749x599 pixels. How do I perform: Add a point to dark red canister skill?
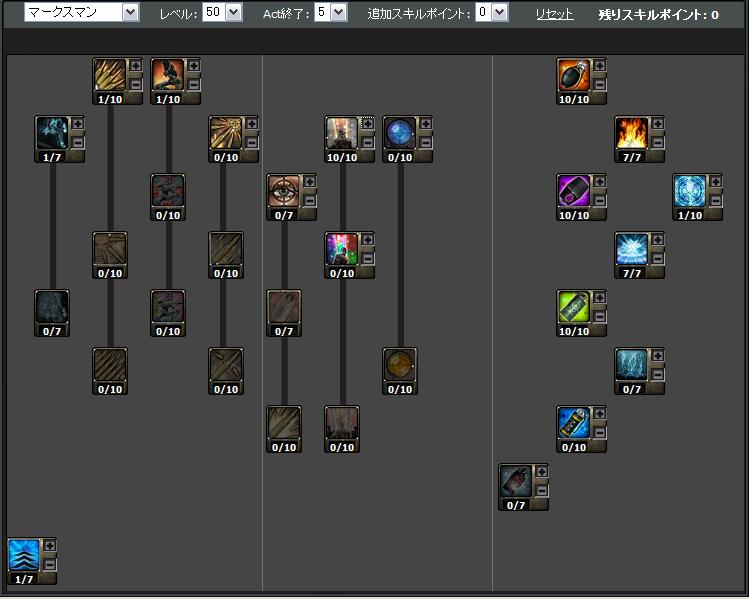coord(541,471)
